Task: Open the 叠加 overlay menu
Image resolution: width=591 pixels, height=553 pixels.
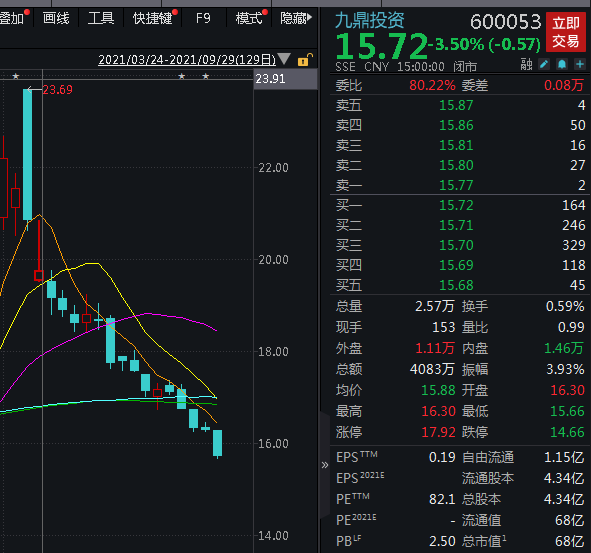Action: (x=12, y=18)
